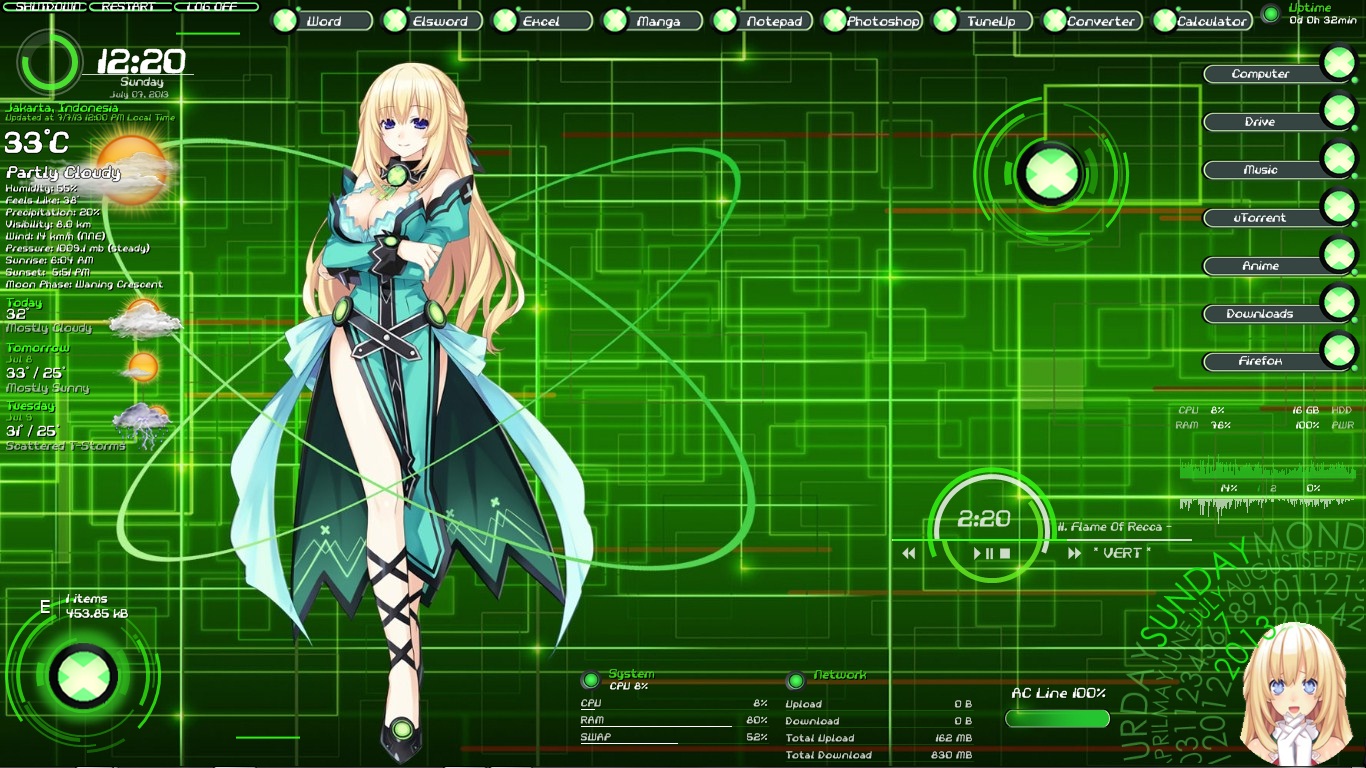Click the RESTART button
This screenshot has width=1366, height=768.
tap(129, 6)
